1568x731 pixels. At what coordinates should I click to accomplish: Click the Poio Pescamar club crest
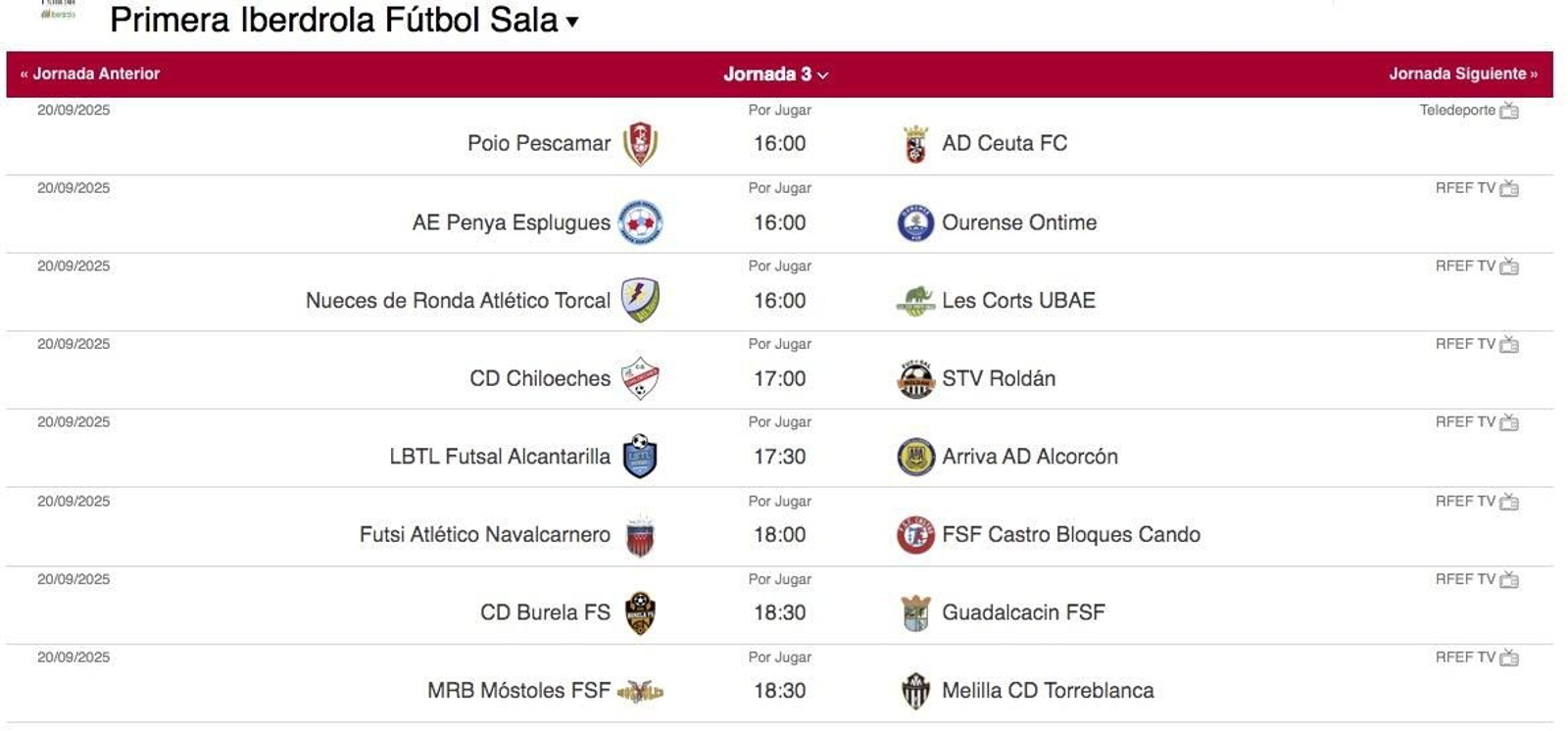[642, 143]
